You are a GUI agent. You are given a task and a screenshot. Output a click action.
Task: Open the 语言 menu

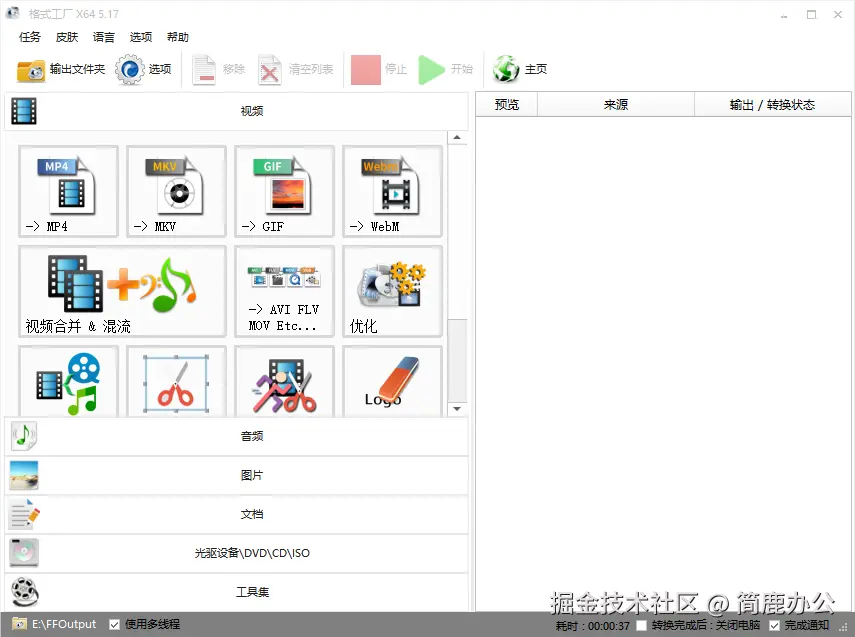[103, 37]
